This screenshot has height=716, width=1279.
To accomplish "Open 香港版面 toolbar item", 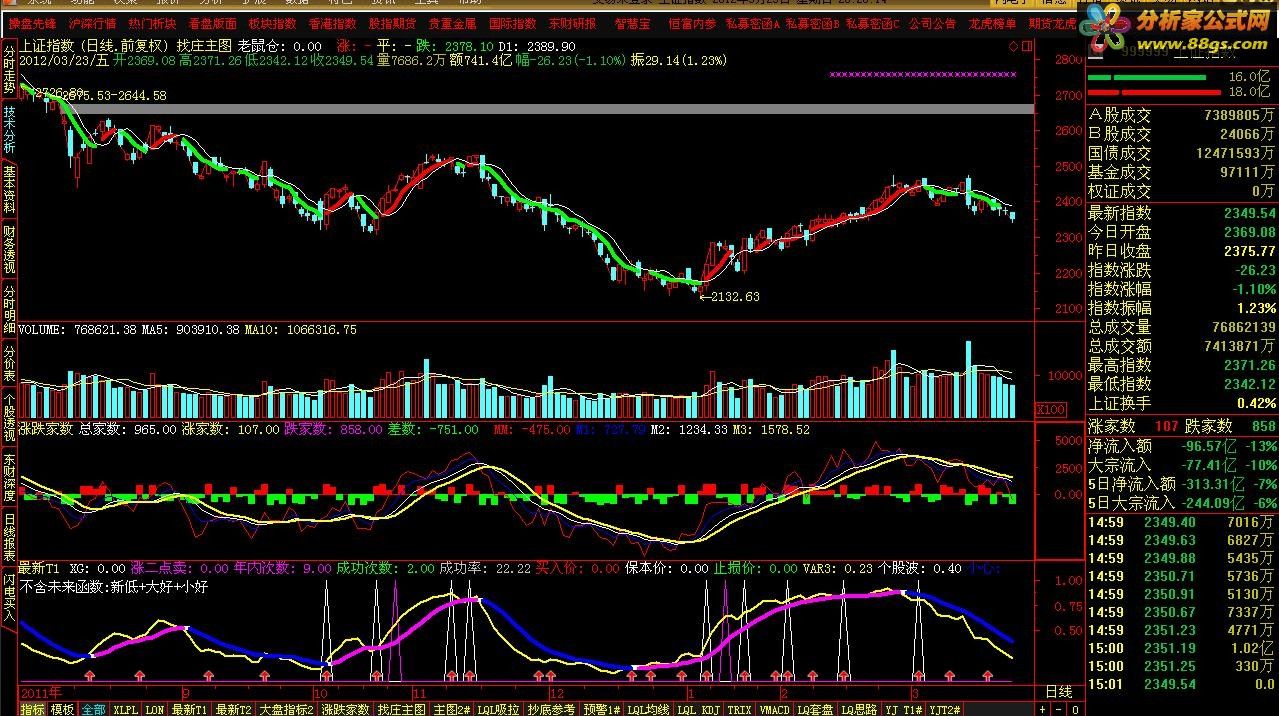I will [212, 23].
